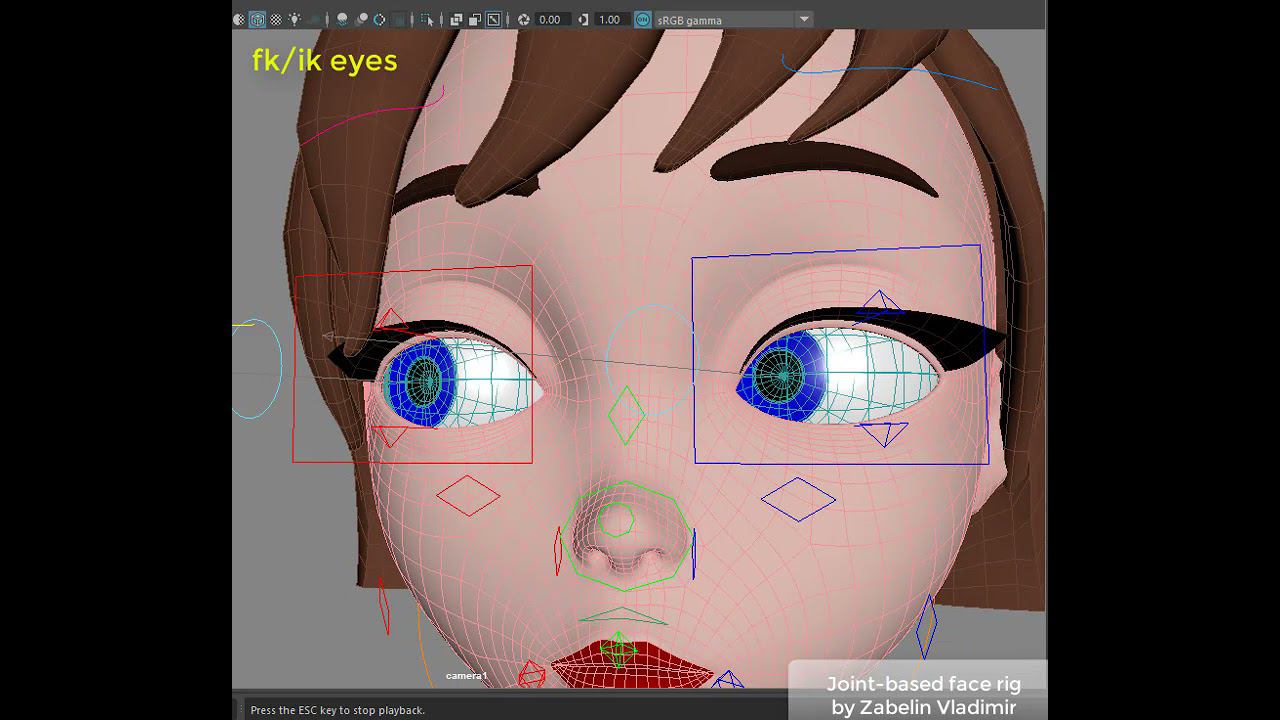Select green octagon nose control

pyautogui.click(x=625, y=536)
